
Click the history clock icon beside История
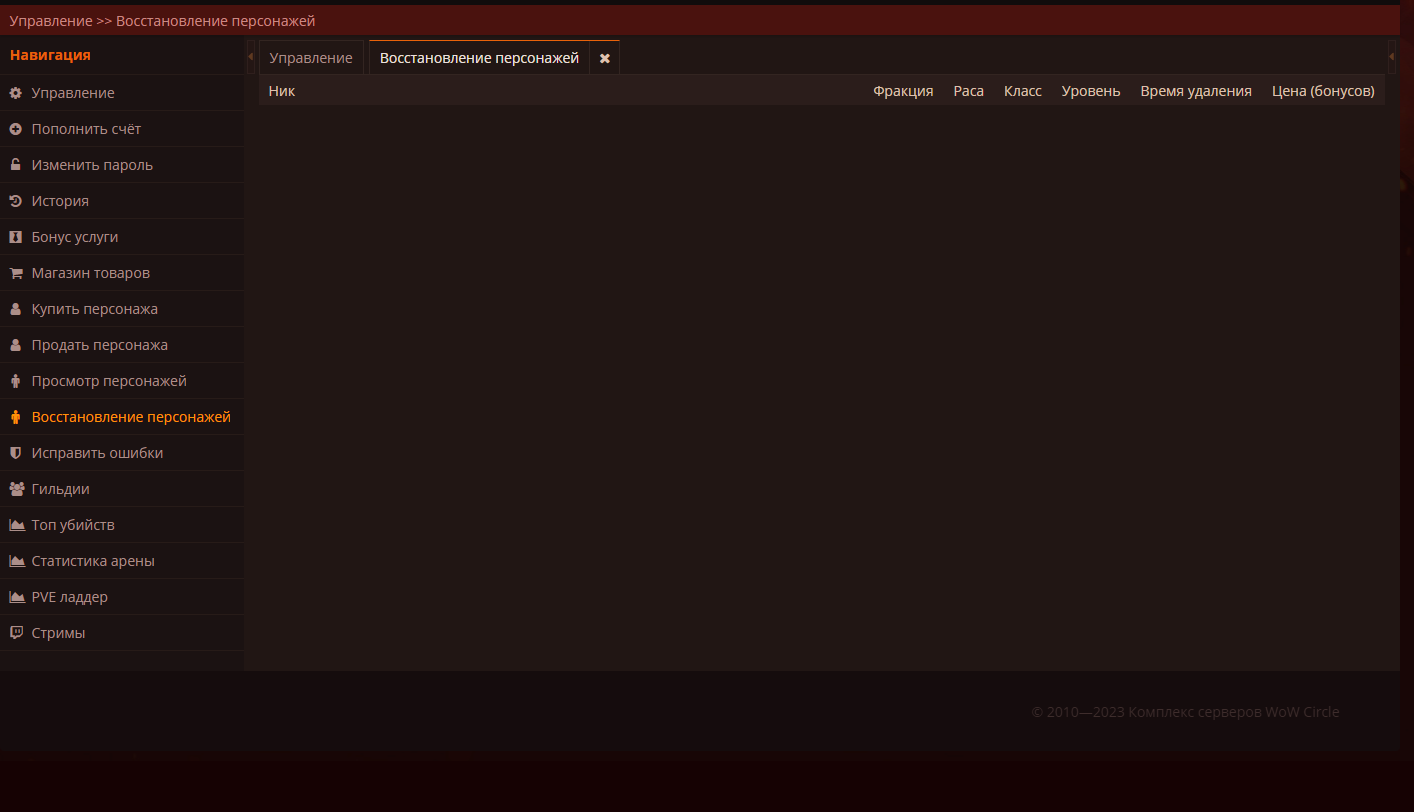pyautogui.click(x=16, y=201)
